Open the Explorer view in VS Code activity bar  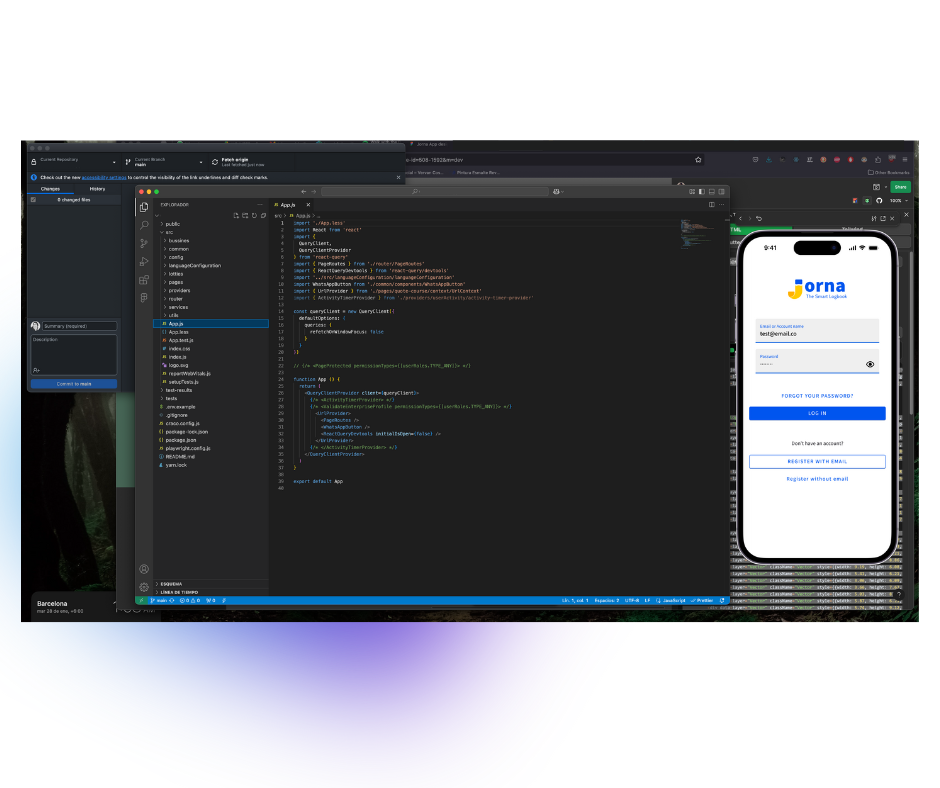point(144,207)
